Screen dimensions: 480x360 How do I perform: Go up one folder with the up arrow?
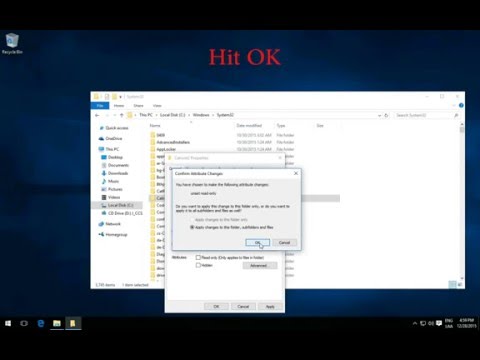(122, 115)
